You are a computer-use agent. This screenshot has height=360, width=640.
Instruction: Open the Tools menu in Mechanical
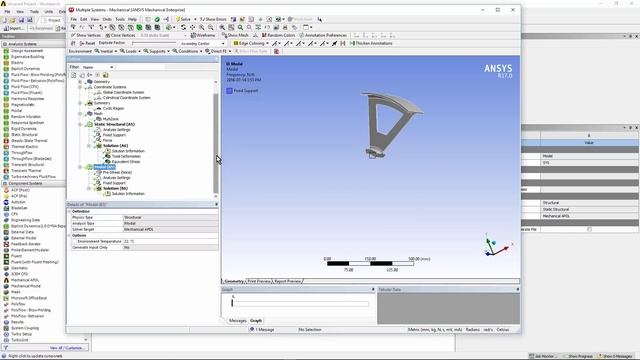click(120, 19)
